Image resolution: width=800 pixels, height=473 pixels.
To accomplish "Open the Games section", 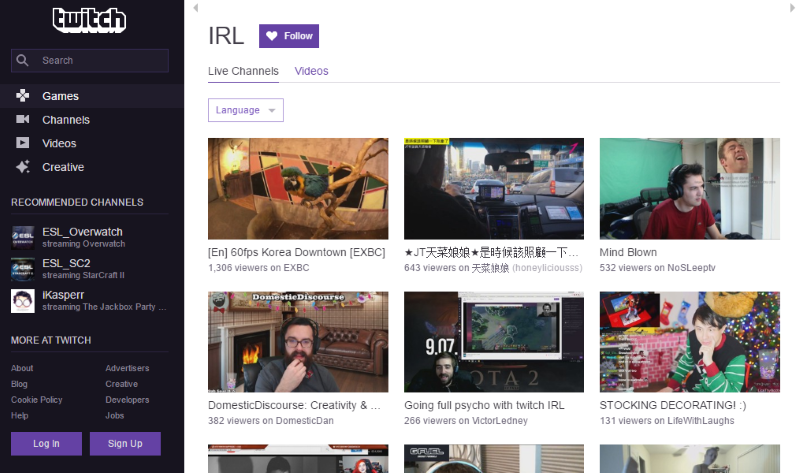I will pos(92,96).
